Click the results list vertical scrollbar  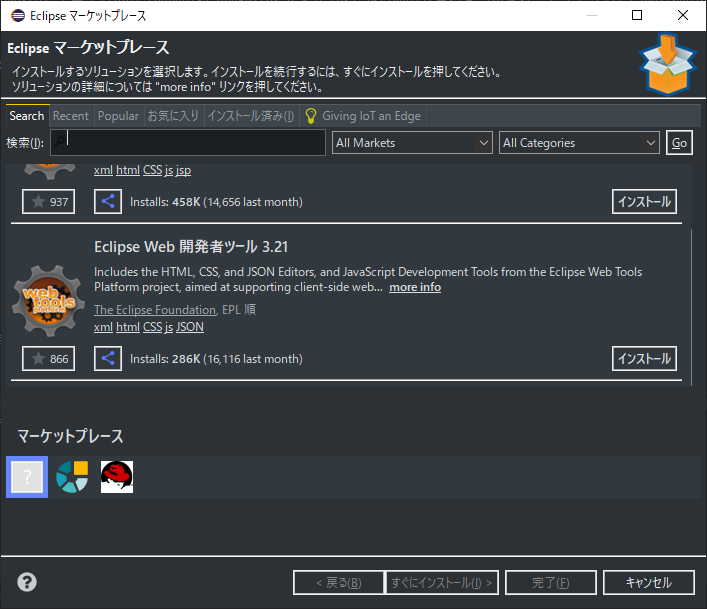click(691, 307)
